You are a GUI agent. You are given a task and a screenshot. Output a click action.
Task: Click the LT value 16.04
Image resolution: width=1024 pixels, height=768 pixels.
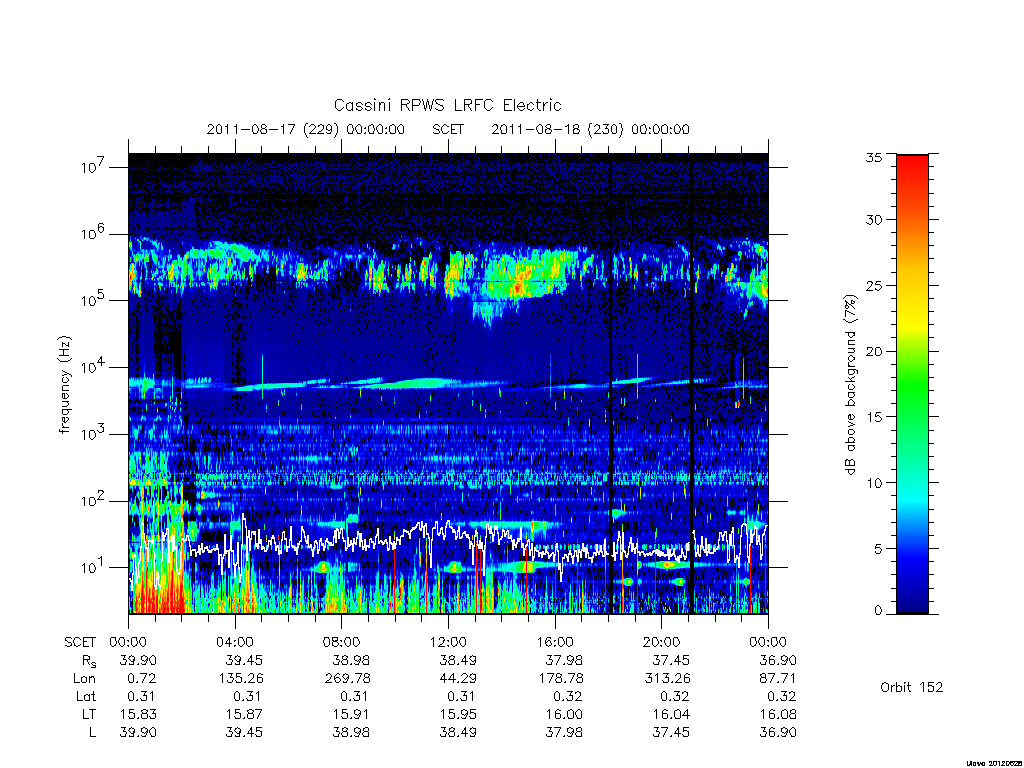(x=671, y=714)
